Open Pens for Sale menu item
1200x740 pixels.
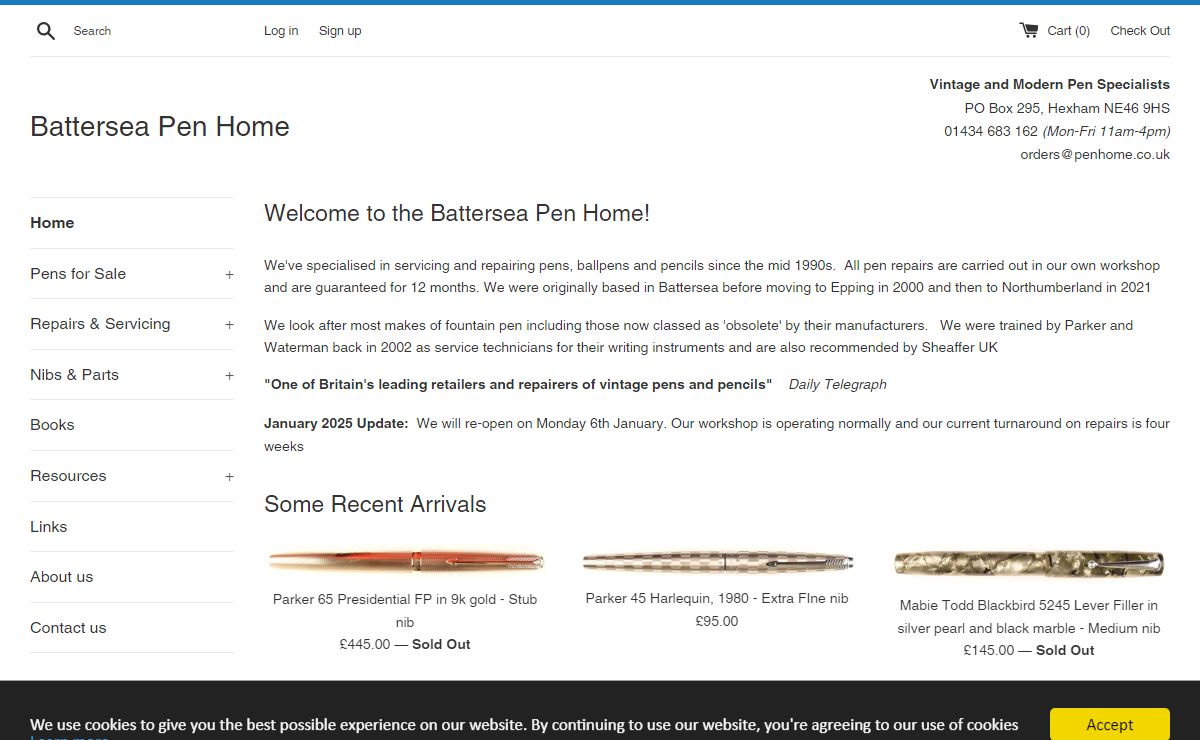click(x=78, y=274)
